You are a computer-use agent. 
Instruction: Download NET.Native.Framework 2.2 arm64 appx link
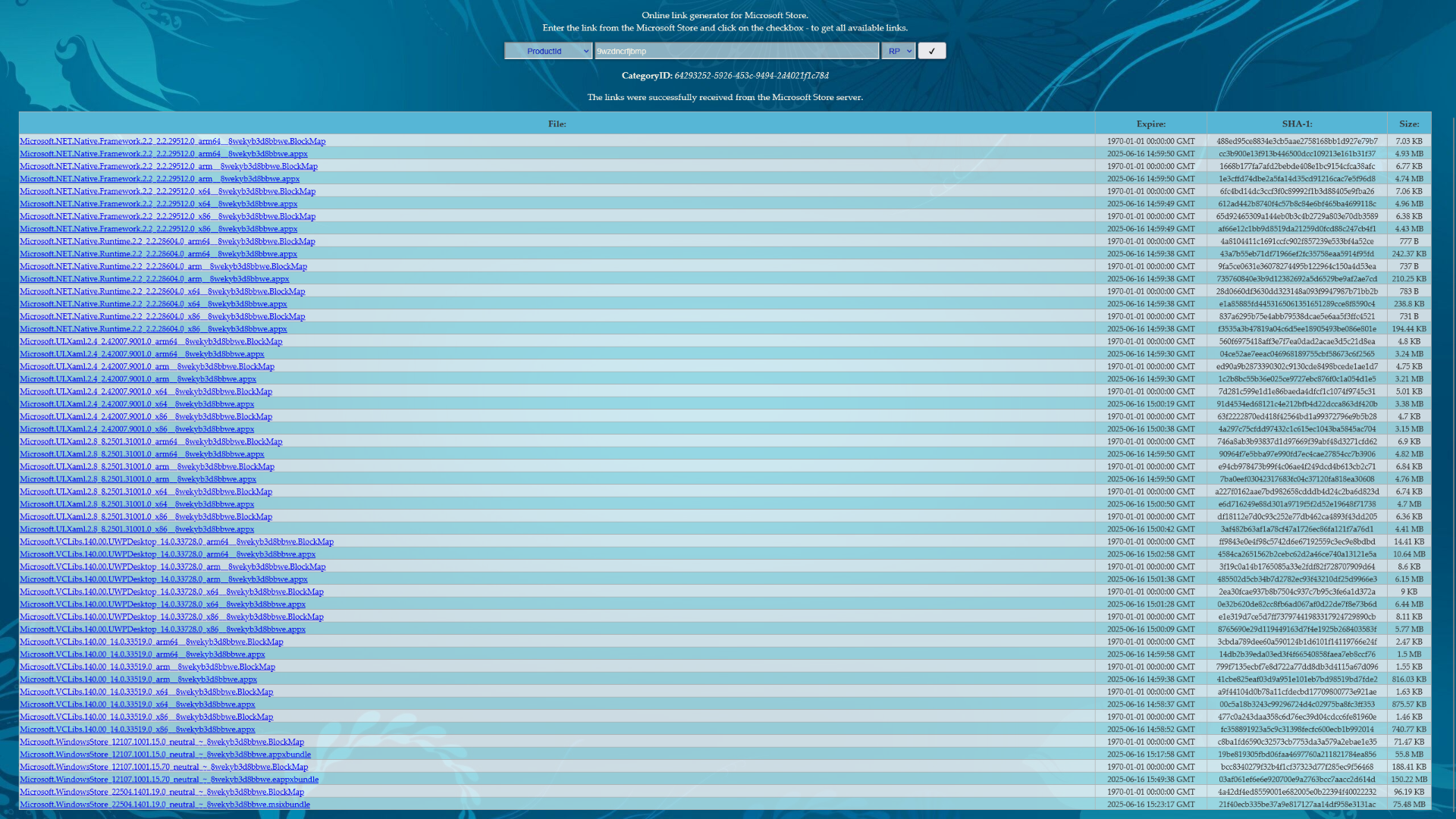[164, 154]
